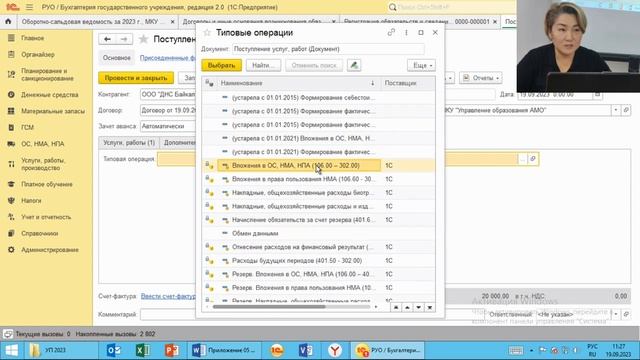Open Yandex browser from the taskbar
The width and height of the screenshot is (640, 360).
click(x=335, y=350)
